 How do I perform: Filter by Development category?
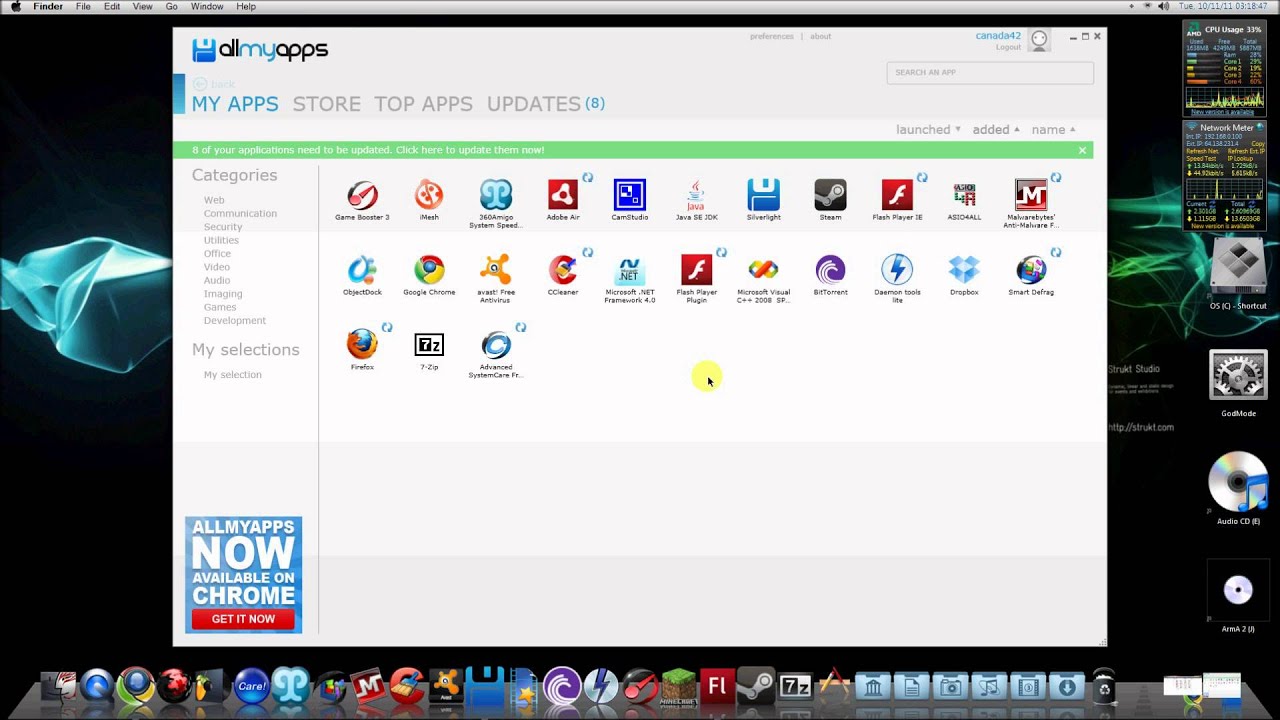pyautogui.click(x=235, y=320)
